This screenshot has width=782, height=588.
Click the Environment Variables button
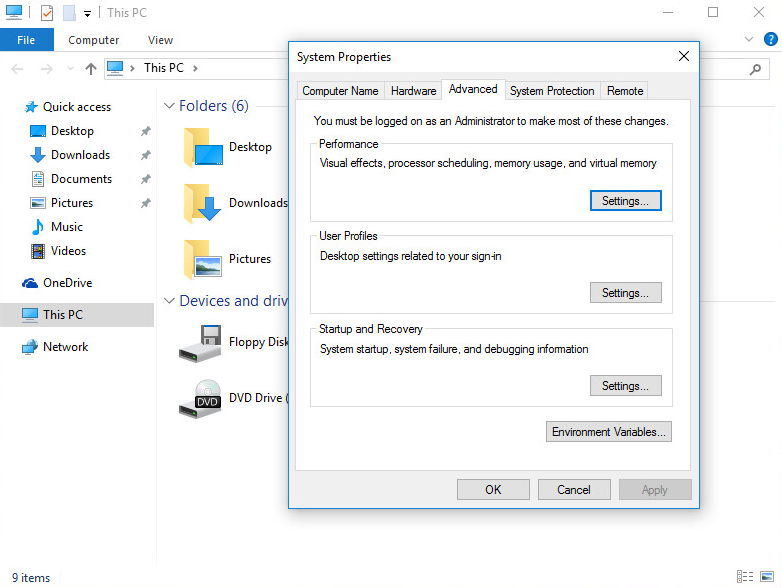click(x=609, y=432)
